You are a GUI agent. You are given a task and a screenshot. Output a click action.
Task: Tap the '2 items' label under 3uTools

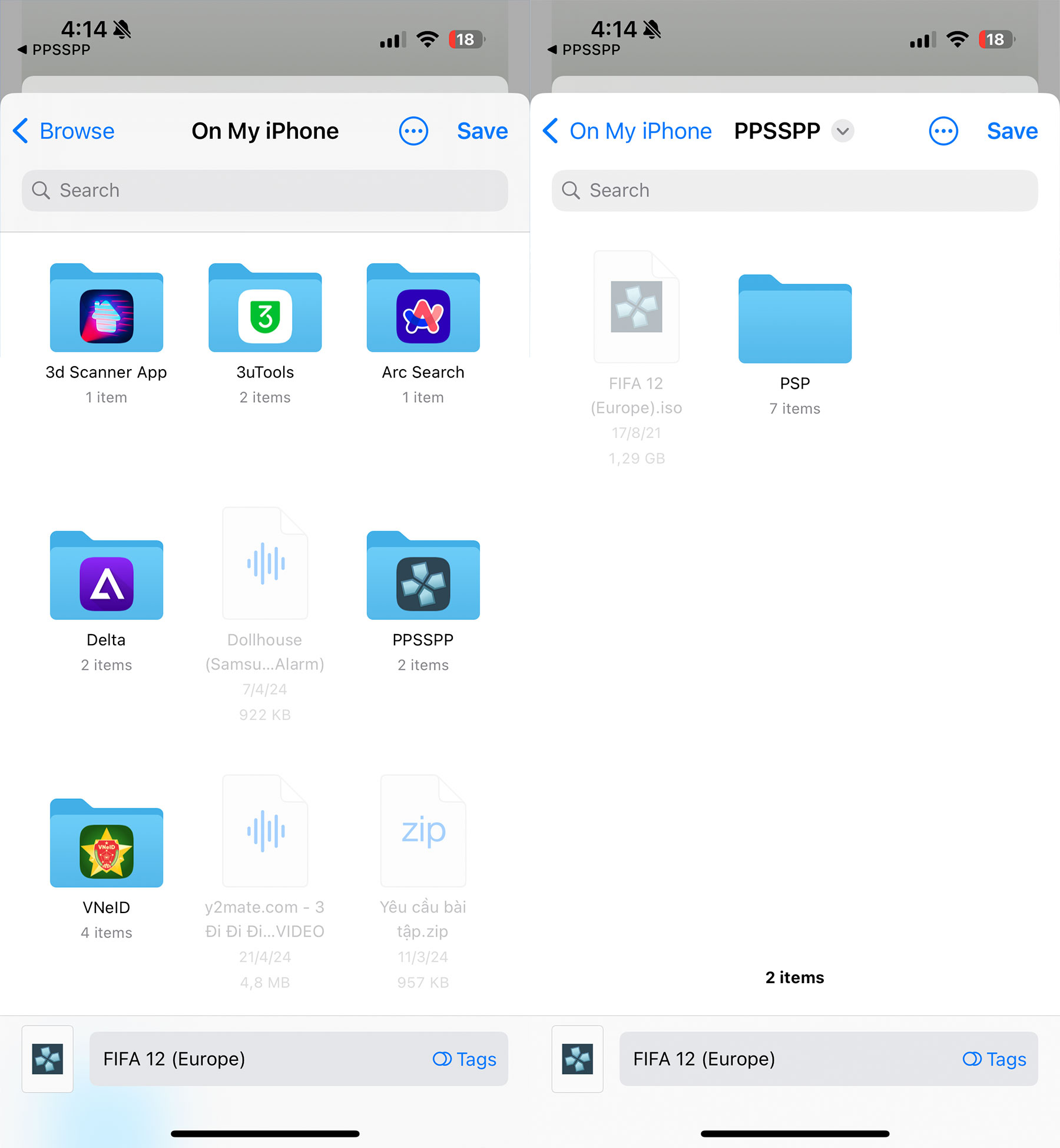click(265, 397)
